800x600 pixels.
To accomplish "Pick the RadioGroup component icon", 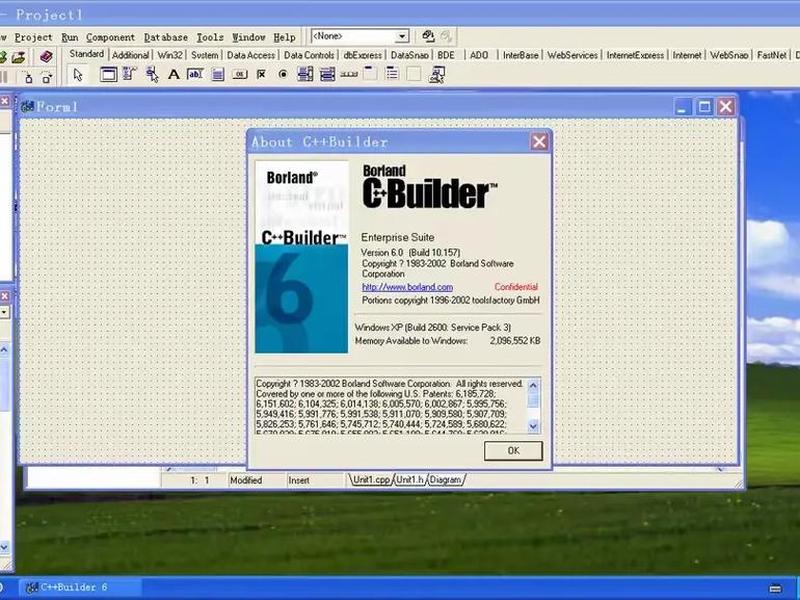I will coord(392,74).
